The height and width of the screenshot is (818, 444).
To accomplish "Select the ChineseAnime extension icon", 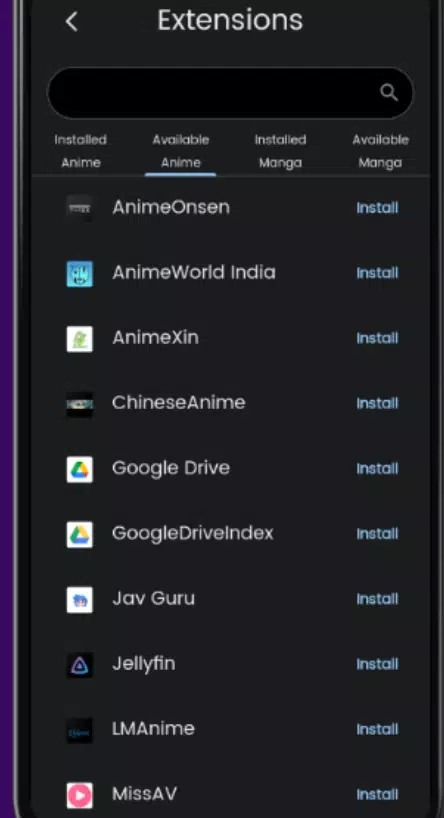I will [80, 404].
